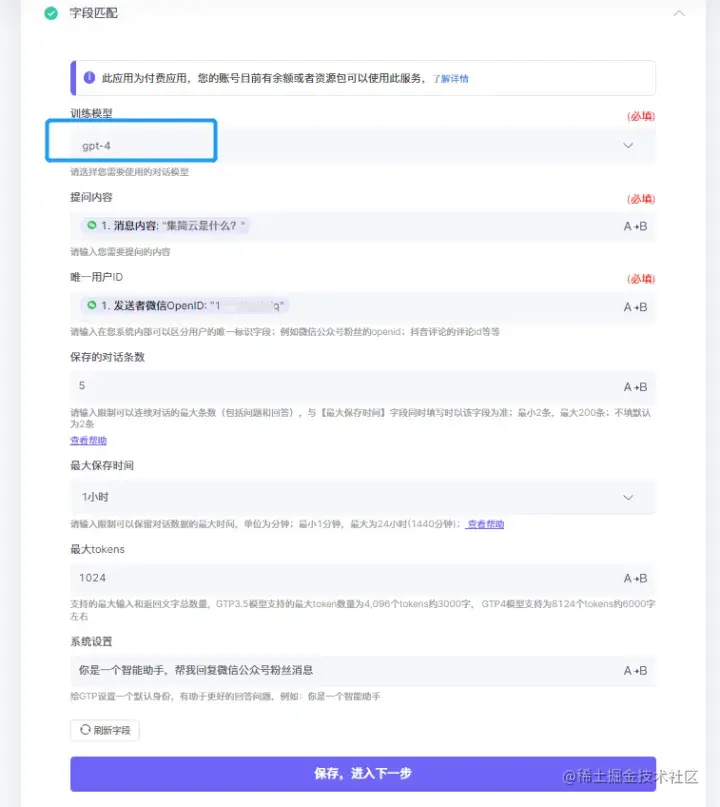
Task: Click the refresh icon in 刷新字段 button
Action: [85, 730]
